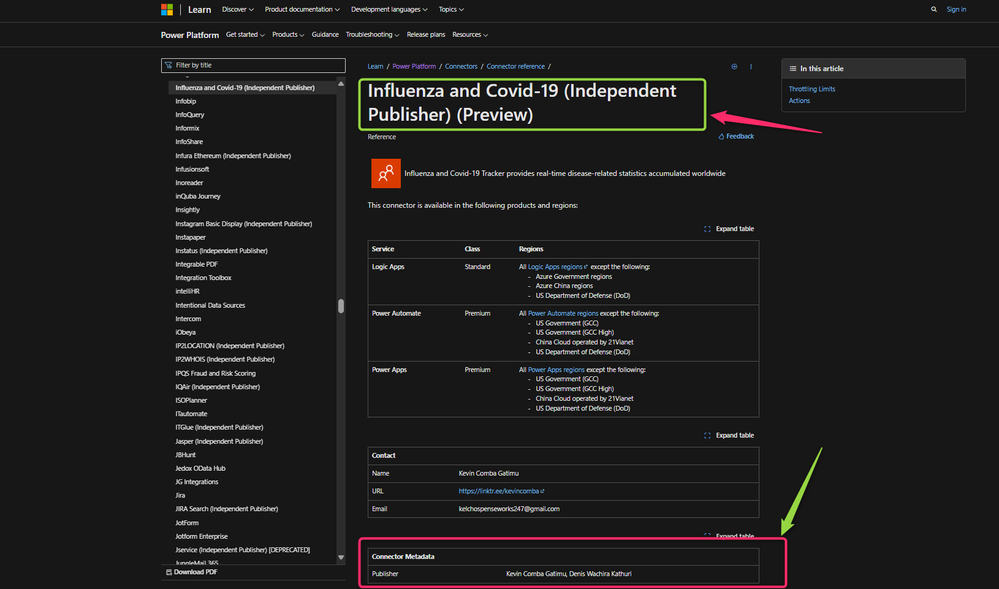Jump to Actions section
Image resolution: width=999 pixels, height=589 pixels.
(x=799, y=101)
